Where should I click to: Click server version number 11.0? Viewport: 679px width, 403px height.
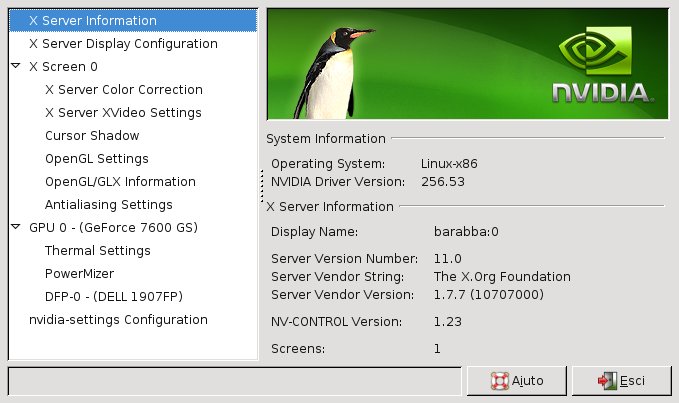448,259
